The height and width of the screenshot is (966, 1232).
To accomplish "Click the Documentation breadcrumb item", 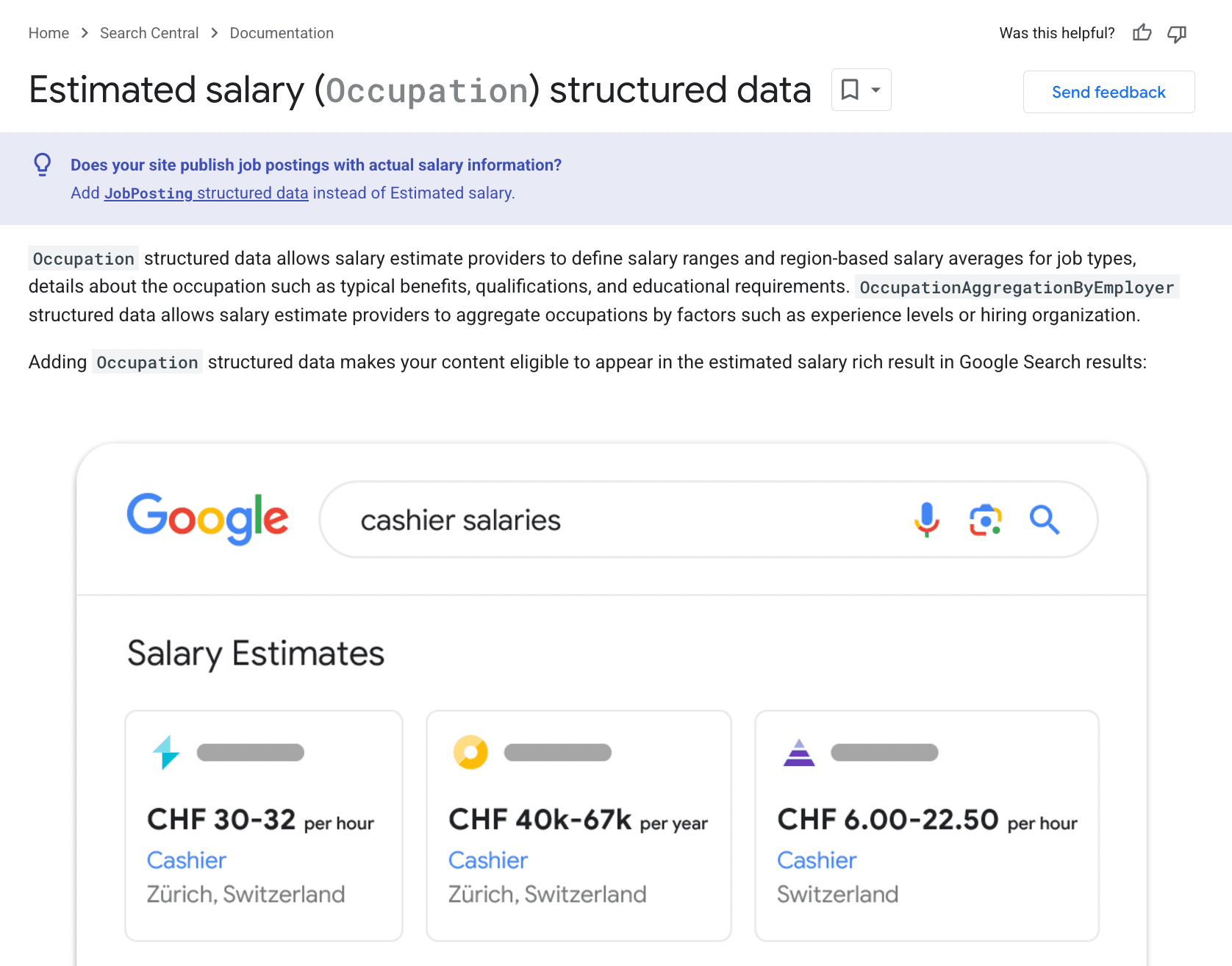I will pyautogui.click(x=281, y=33).
